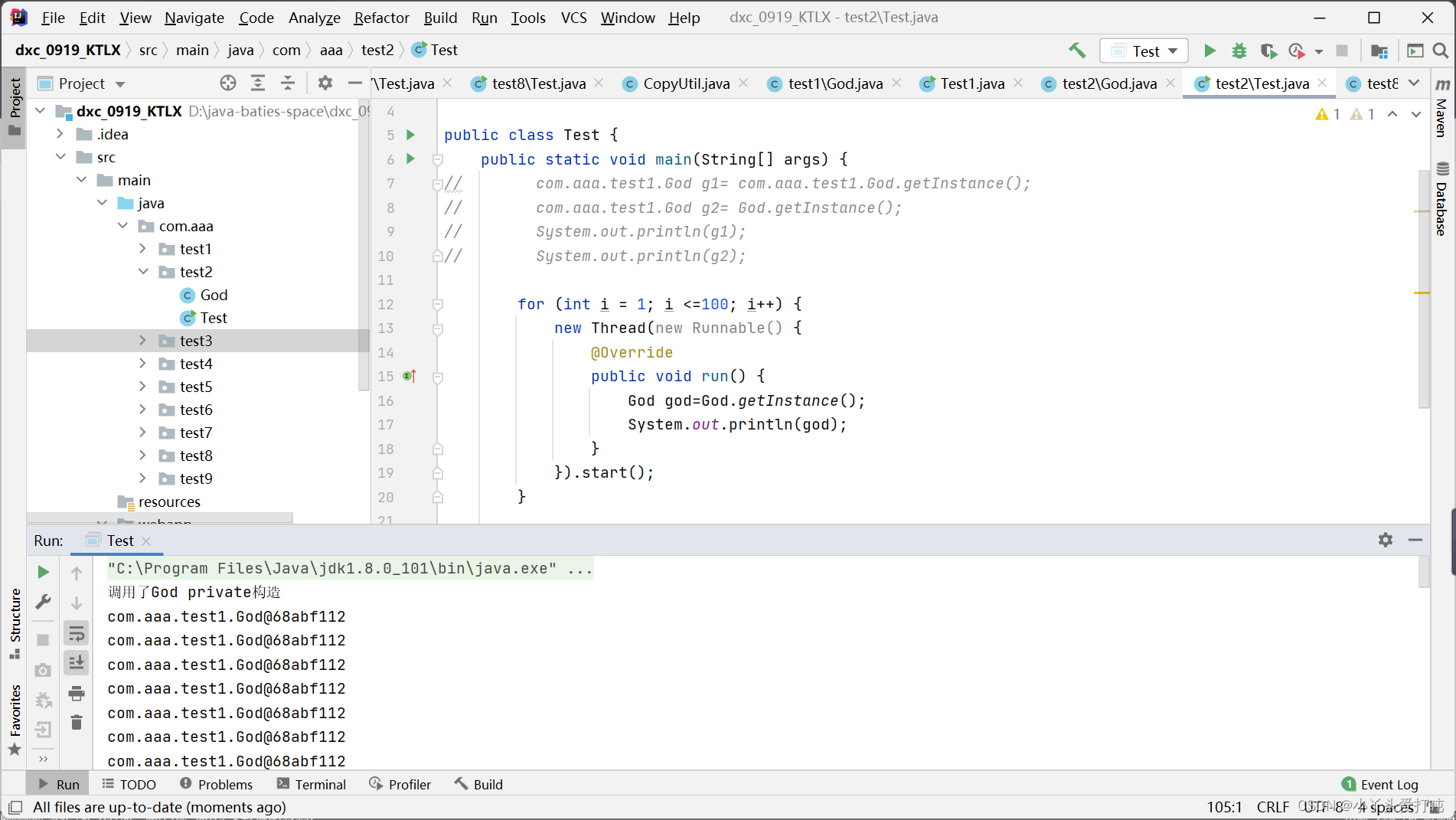Screen dimensions: 1456x820
Task: Click run gutter icon at line 6
Action: tap(410, 158)
